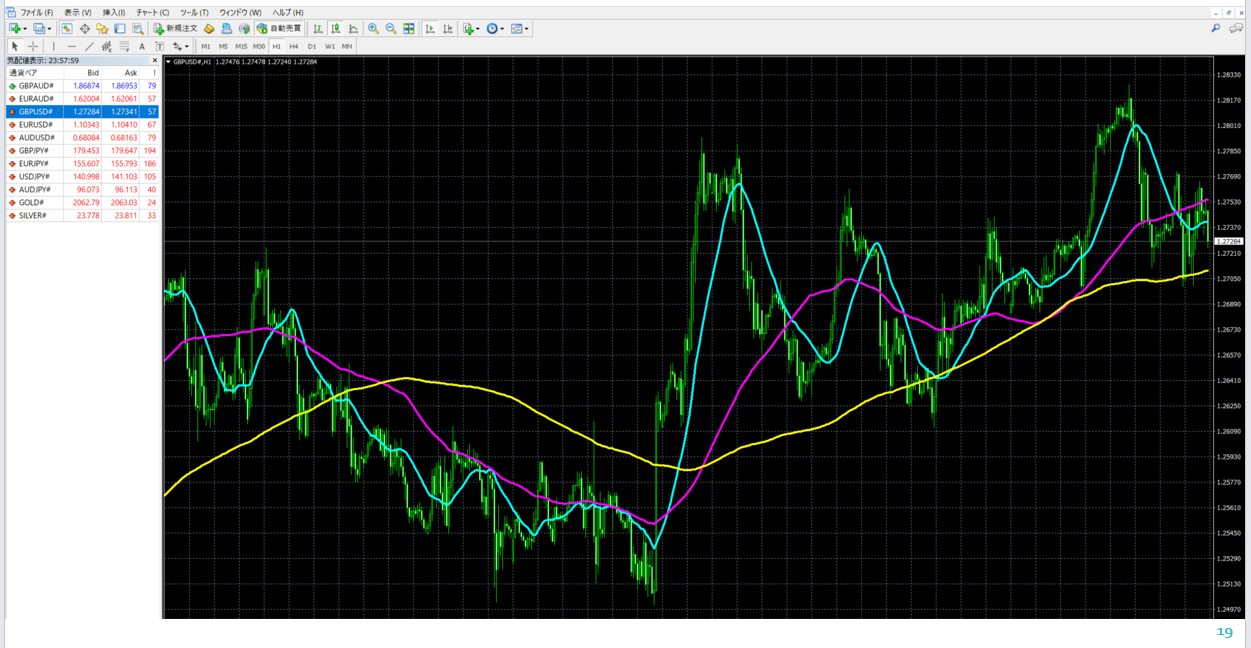Close the market watch panel
Screen dimensions: 1251x648
(155, 60)
